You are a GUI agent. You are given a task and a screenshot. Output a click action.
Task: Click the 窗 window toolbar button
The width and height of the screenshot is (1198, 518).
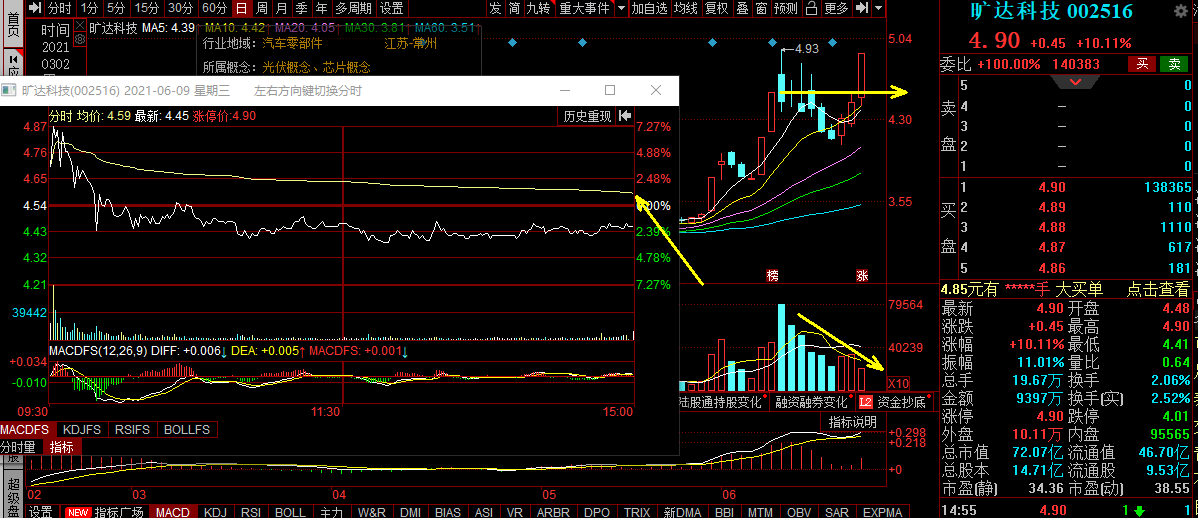tap(761, 8)
